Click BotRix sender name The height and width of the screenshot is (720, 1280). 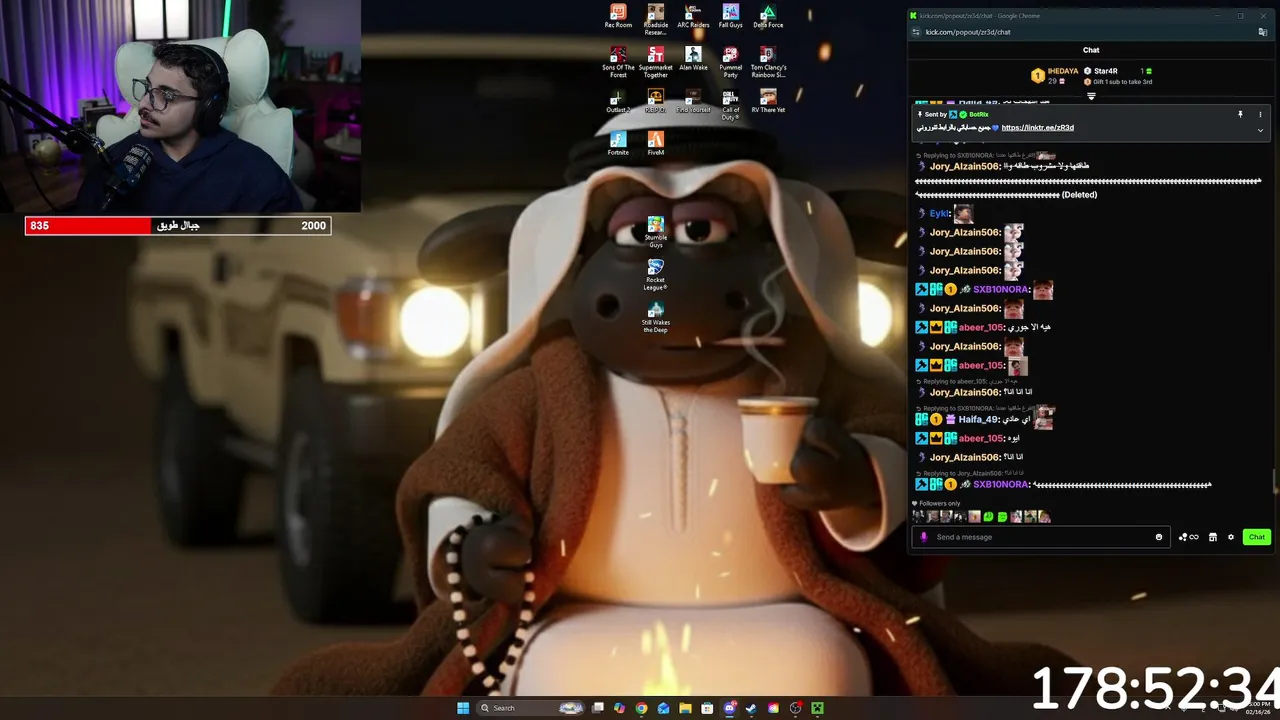coord(979,114)
